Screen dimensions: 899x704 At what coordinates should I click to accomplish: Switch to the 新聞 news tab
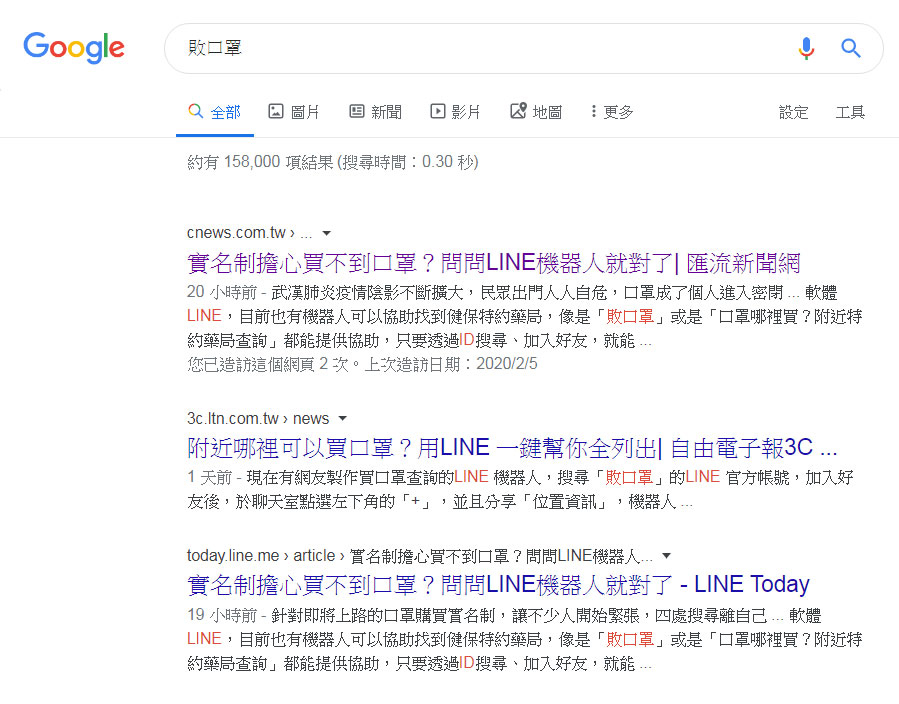click(x=376, y=112)
